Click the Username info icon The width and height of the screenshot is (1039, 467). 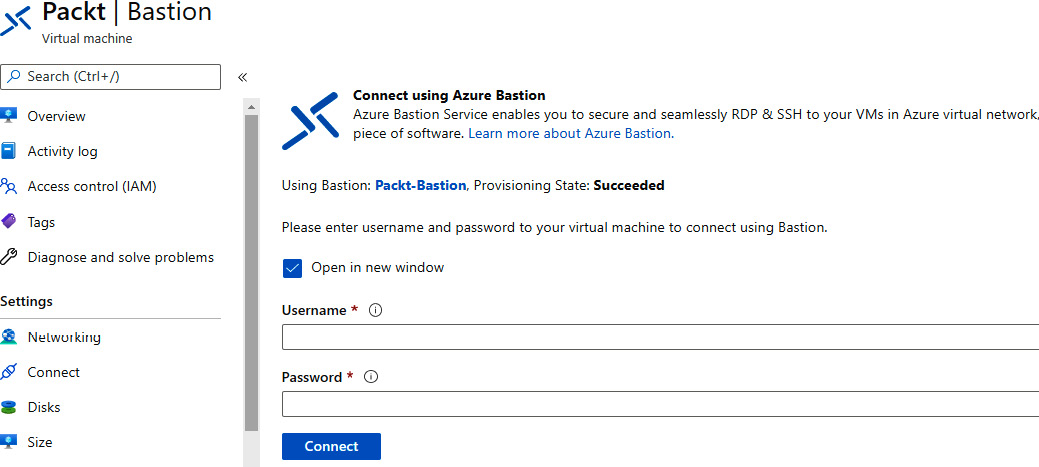click(376, 310)
